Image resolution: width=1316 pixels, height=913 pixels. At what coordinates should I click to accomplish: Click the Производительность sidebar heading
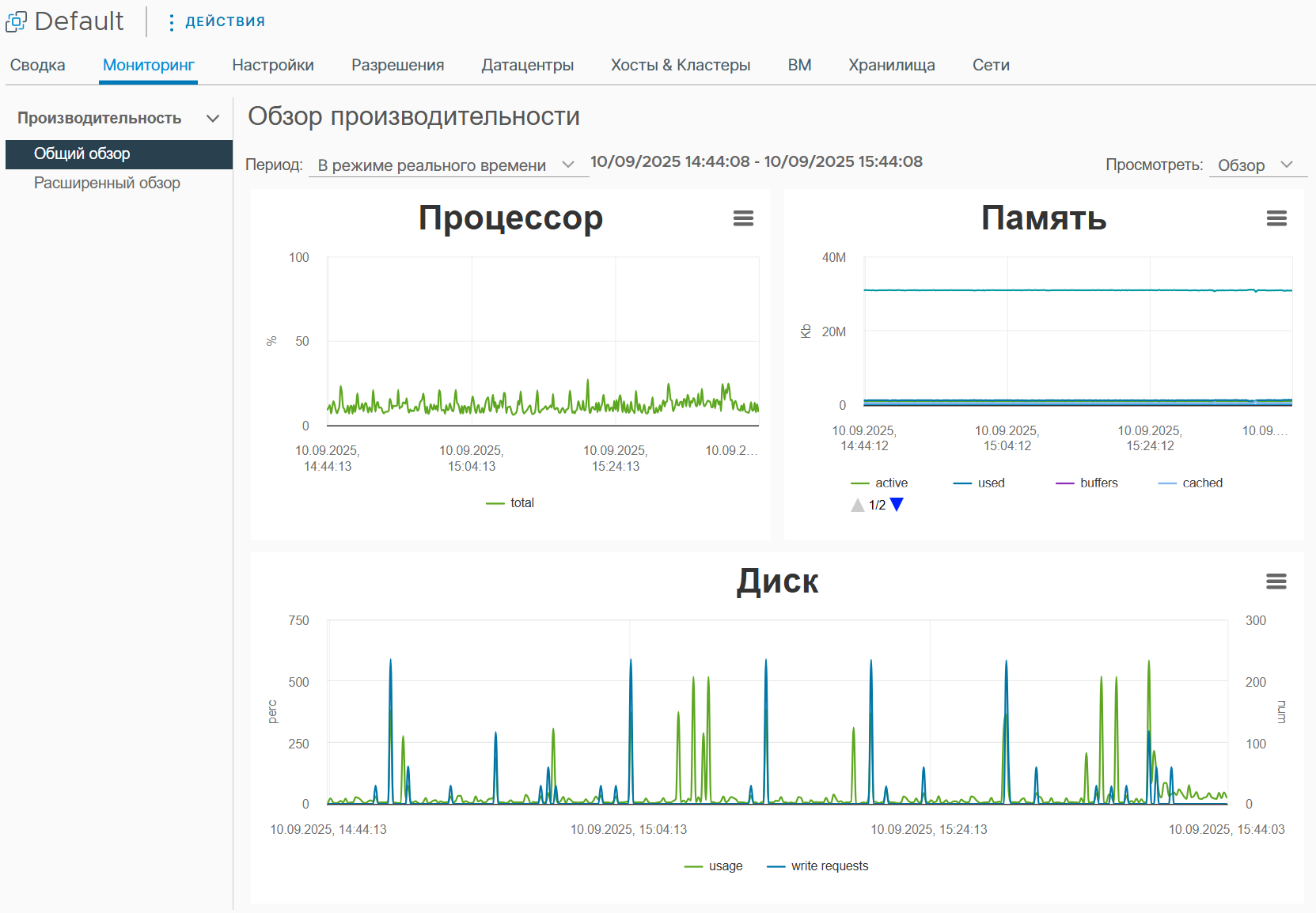(x=100, y=118)
